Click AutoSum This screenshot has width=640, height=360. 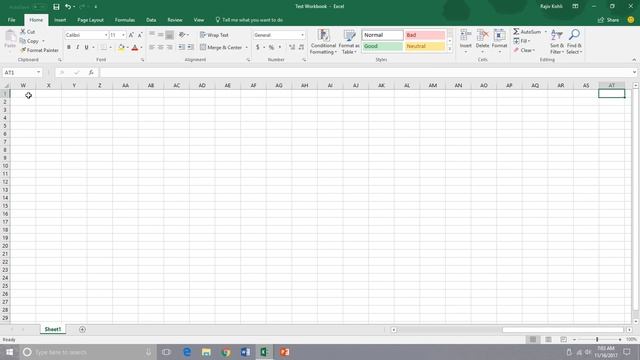pyautogui.click(x=527, y=32)
